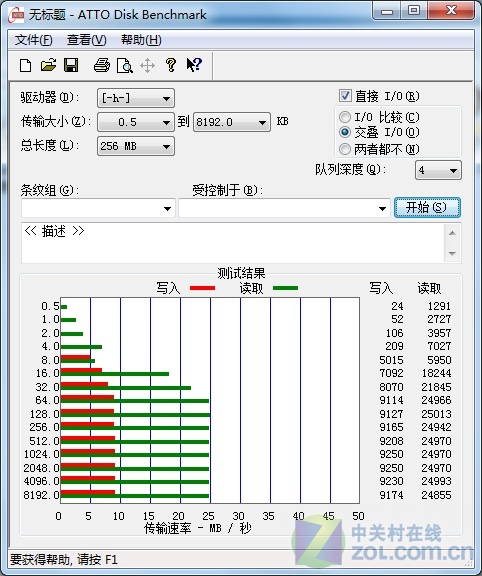Click the 开始(S) start button
The width and height of the screenshot is (482, 576).
coord(427,208)
